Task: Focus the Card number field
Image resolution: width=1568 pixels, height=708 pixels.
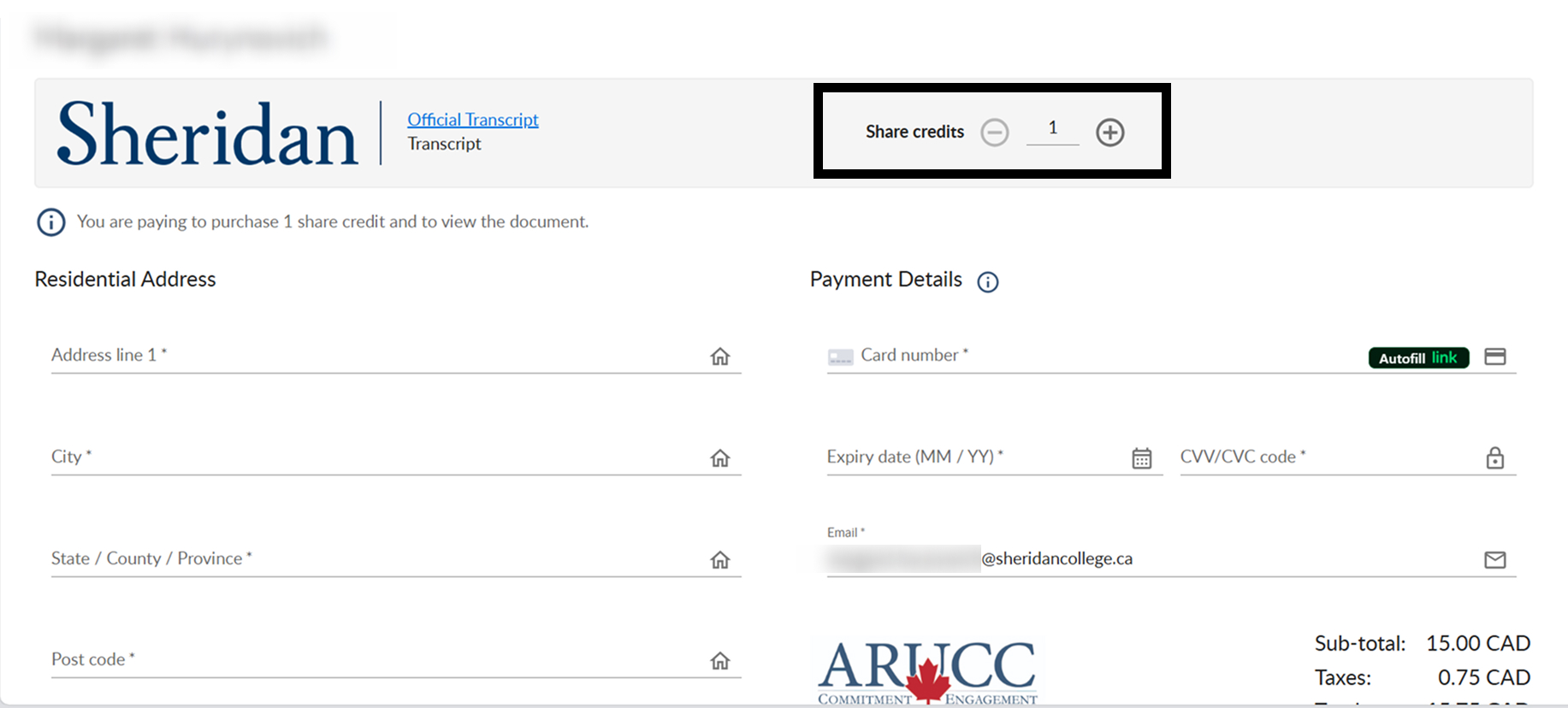Action: 1171,356
